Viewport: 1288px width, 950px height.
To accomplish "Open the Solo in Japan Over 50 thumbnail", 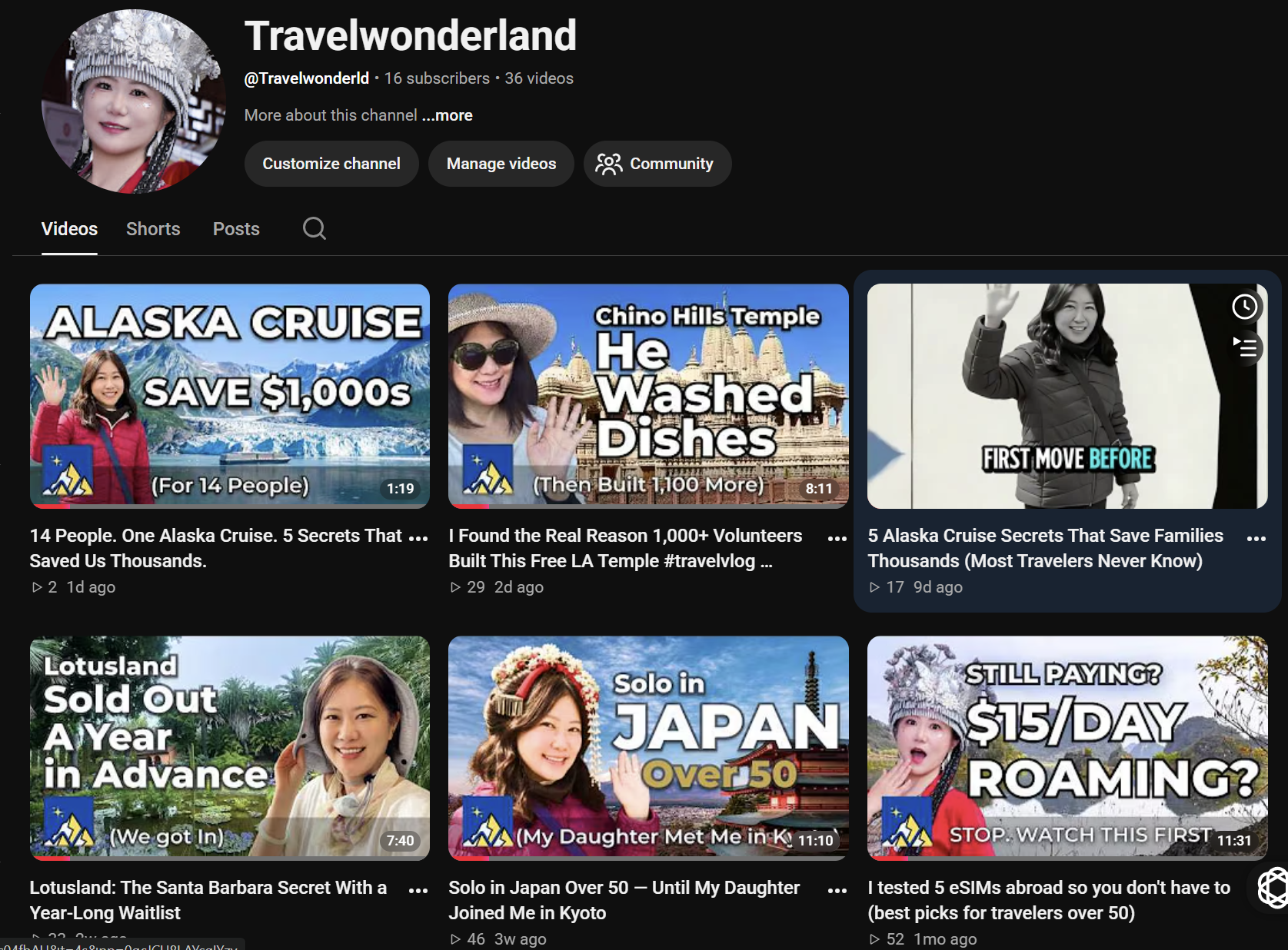I will pyautogui.click(x=648, y=748).
